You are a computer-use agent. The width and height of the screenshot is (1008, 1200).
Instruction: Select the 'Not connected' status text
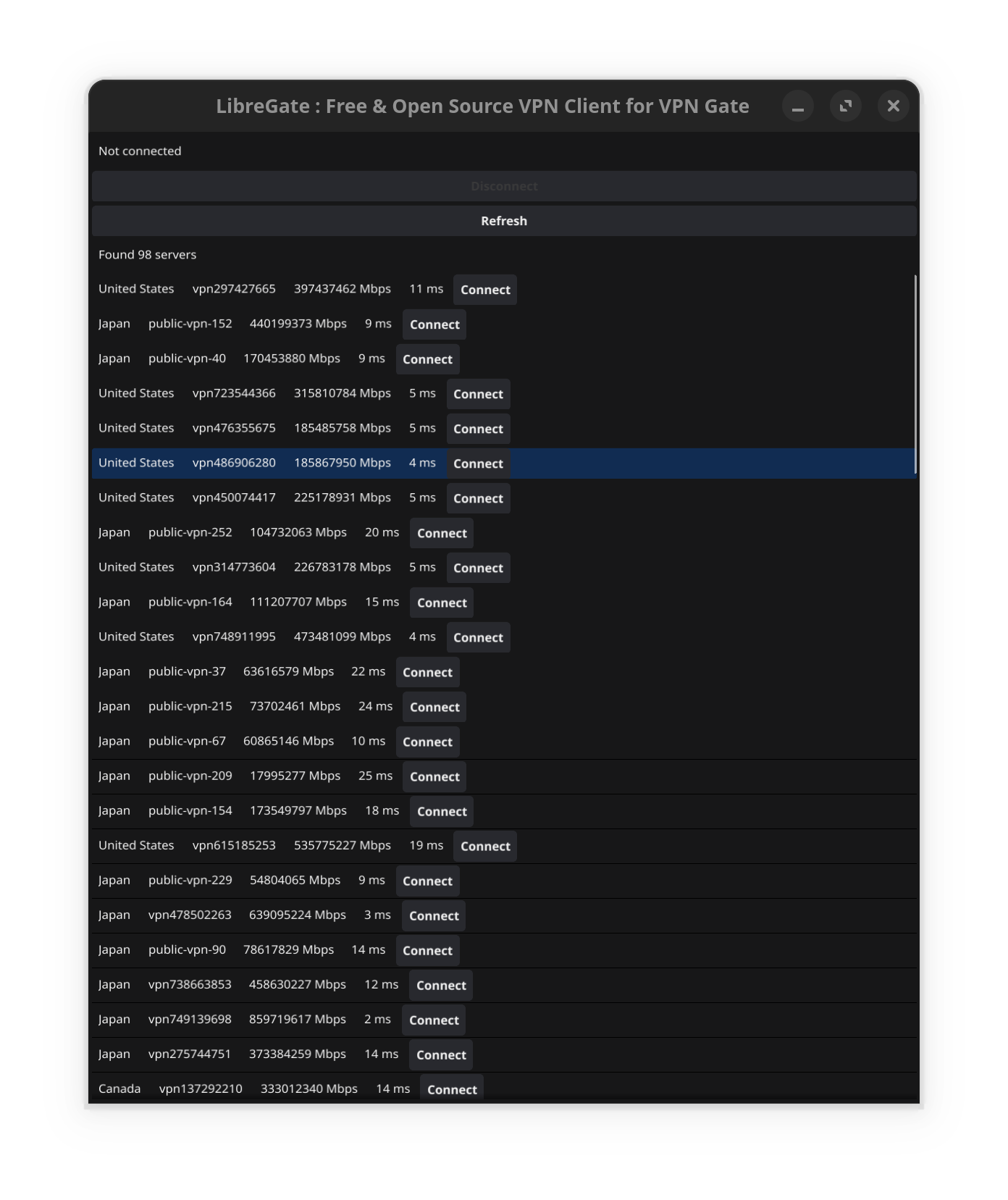140,151
